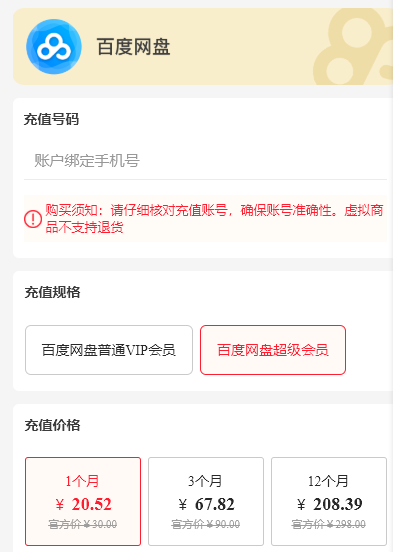
Task: Click the ¥208.39 price text
Action: [330, 504]
